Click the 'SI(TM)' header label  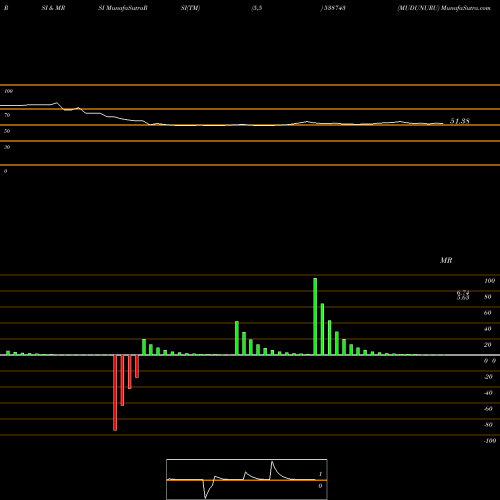(x=190, y=8)
